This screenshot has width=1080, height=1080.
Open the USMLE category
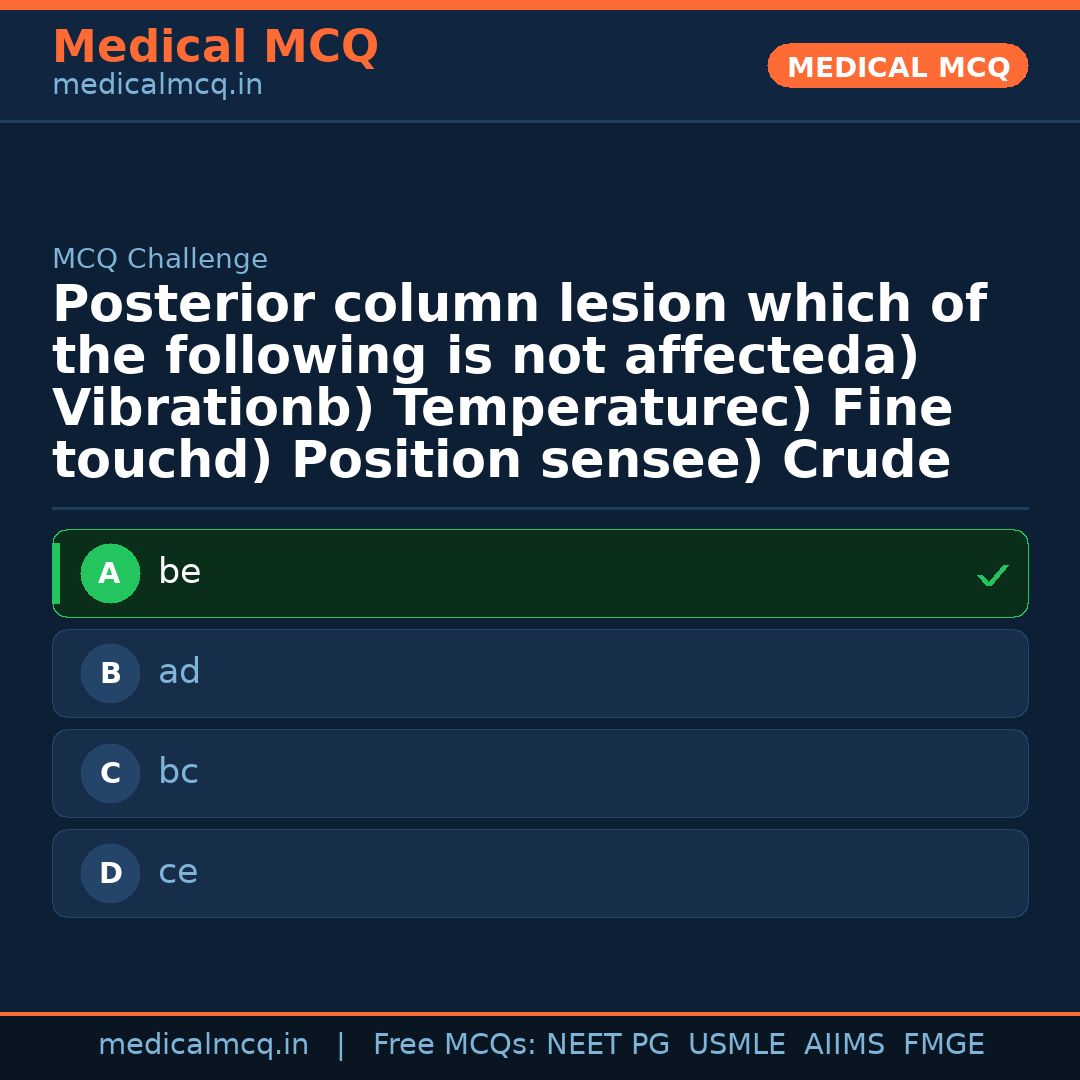[737, 1044]
